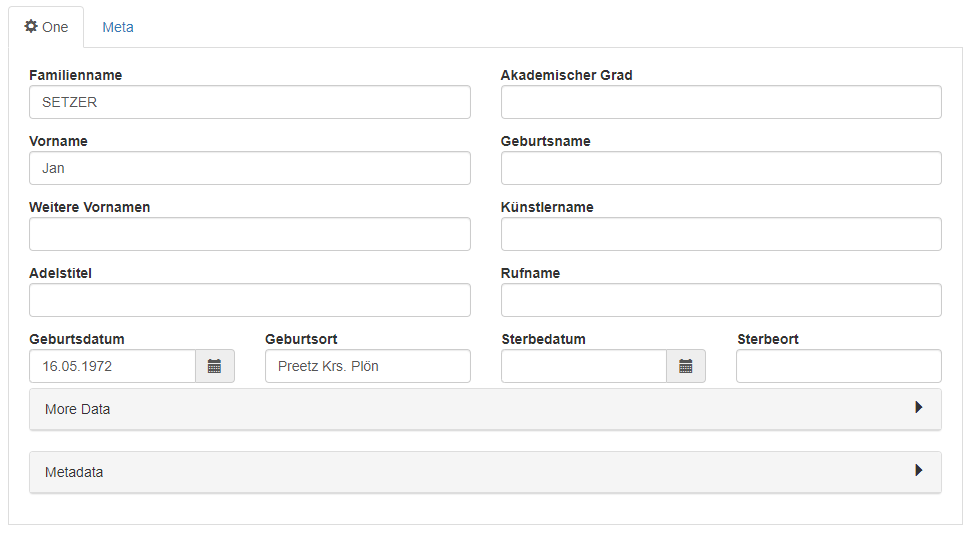Click the gear icon on One tab

click(30, 26)
